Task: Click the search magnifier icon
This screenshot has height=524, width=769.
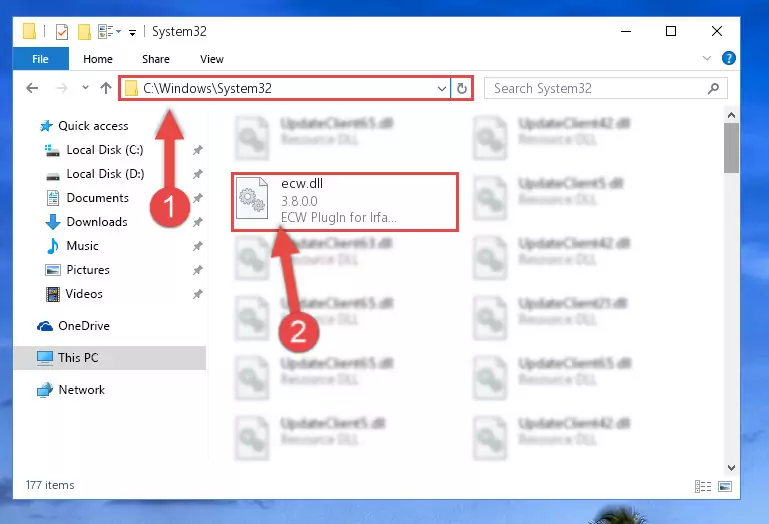Action: (x=713, y=88)
